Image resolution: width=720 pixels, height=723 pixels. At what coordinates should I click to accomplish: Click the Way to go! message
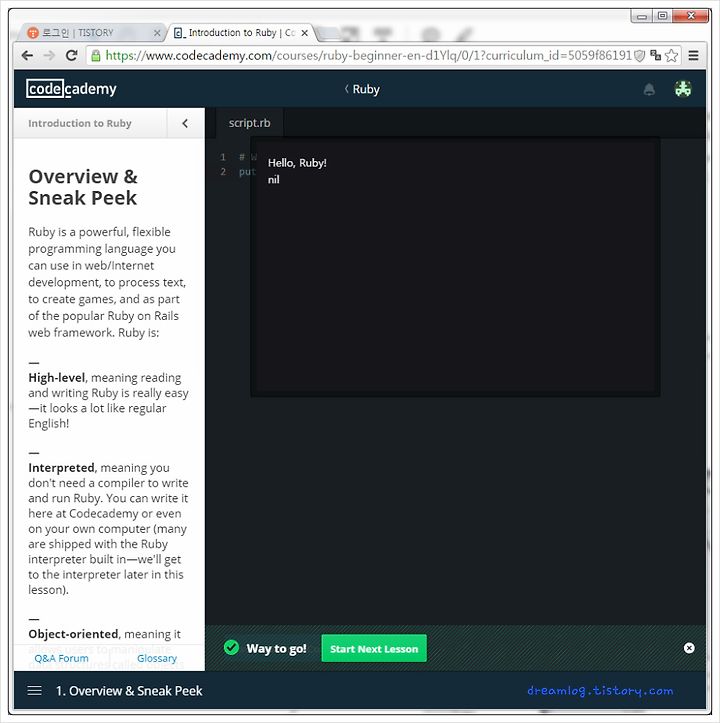[276, 648]
